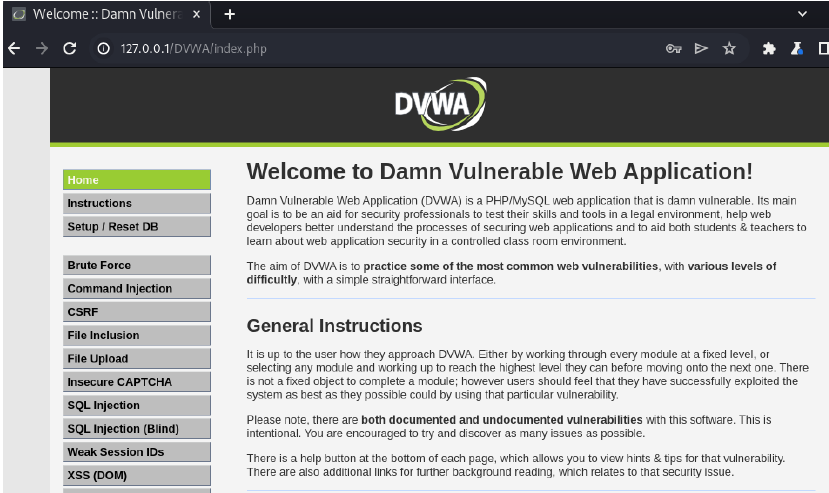Screen dimensions: 829x493
Task: Click the site information icon in the address bar
Action: pos(103,49)
